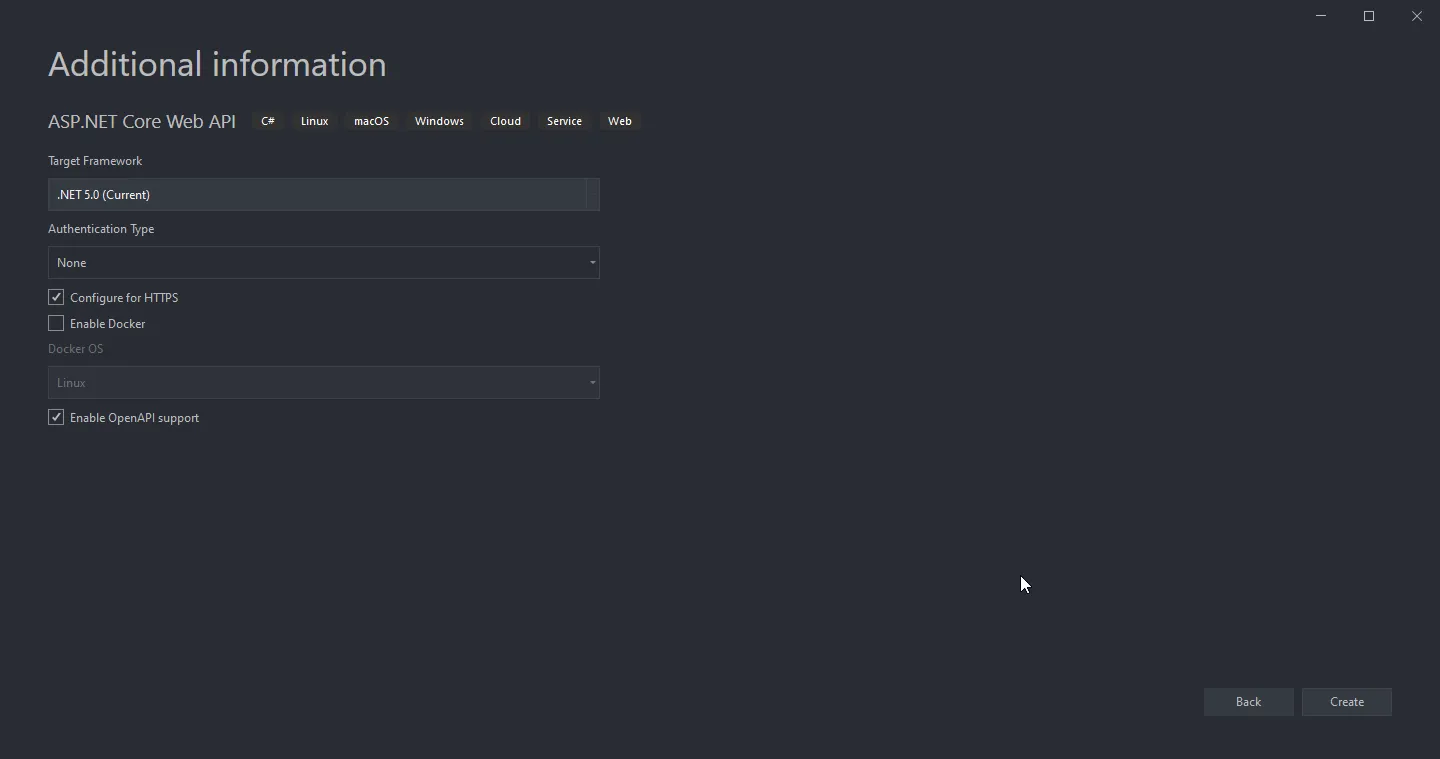
Task: Go back using the Back button
Action: click(x=1248, y=702)
